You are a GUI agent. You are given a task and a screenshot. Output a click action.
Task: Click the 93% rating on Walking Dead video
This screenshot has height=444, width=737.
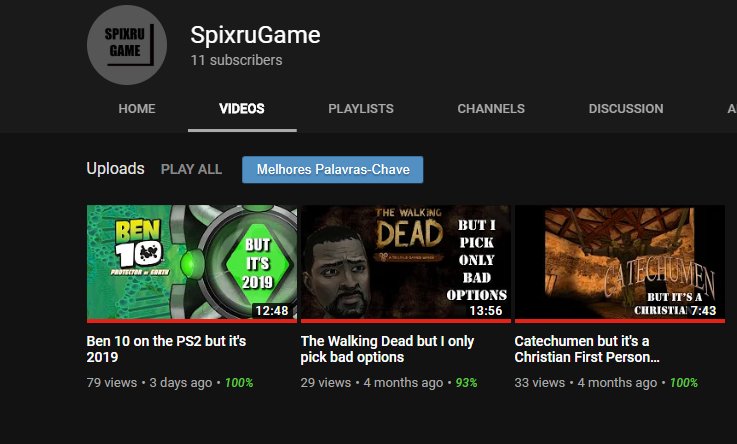466,383
